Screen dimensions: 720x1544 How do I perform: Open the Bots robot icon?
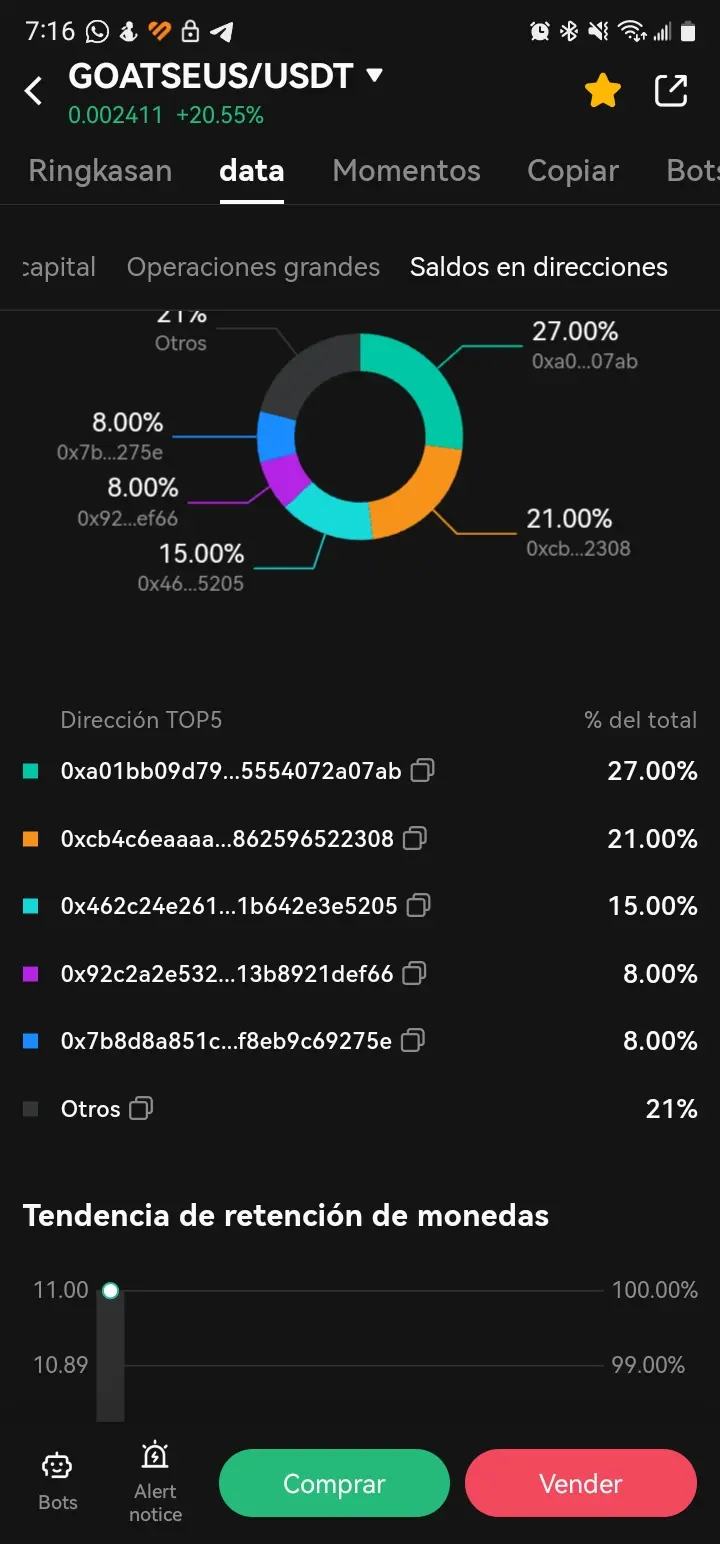pyautogui.click(x=57, y=1479)
